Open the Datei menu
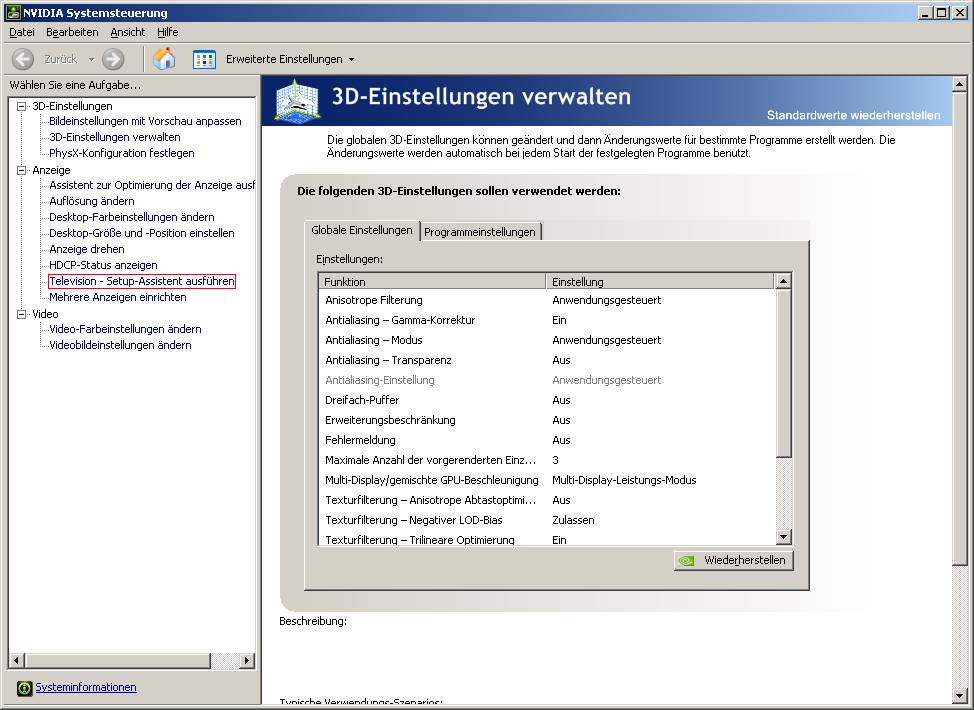The height and width of the screenshot is (710, 974). point(22,32)
